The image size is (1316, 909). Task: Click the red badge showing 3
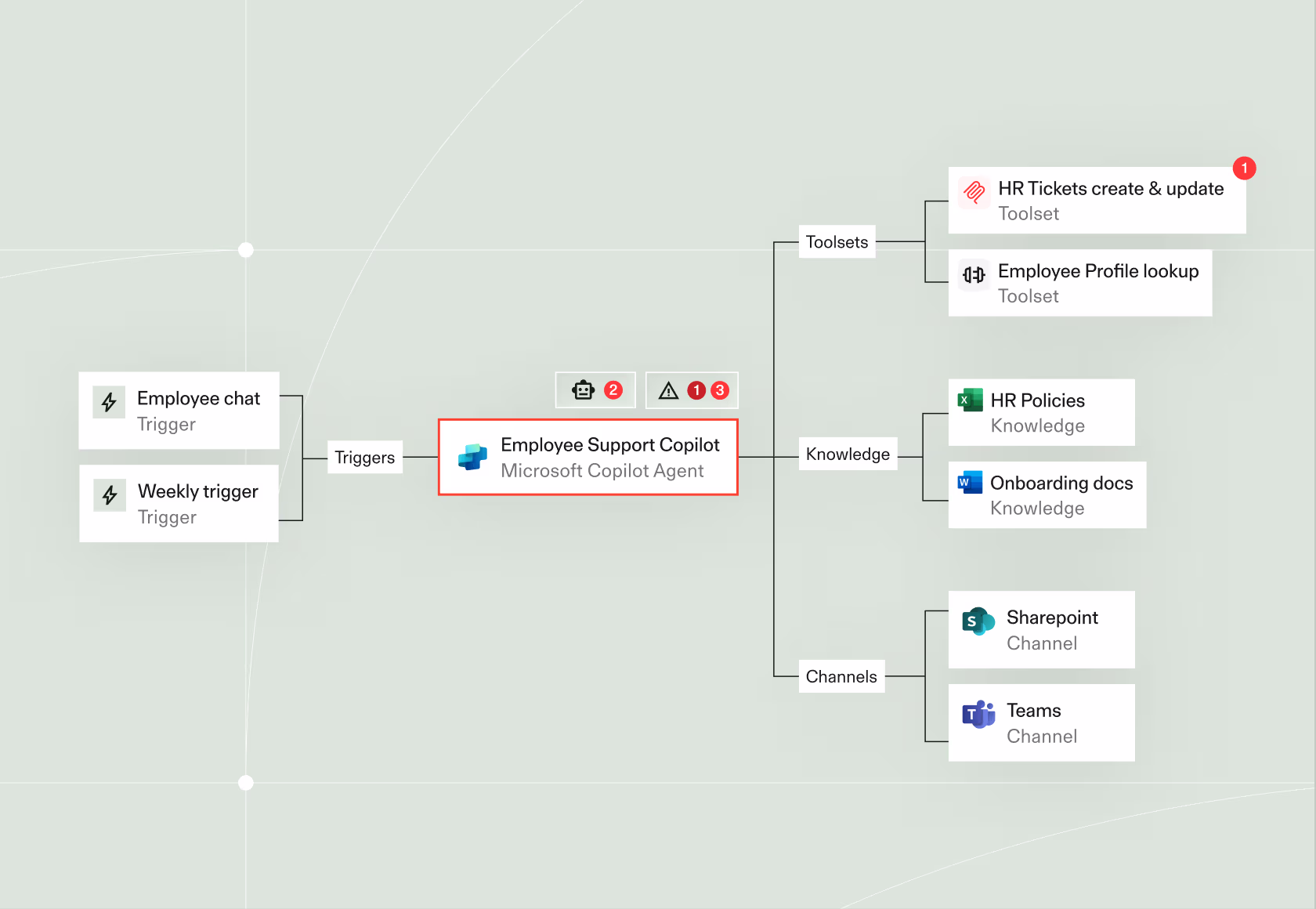(720, 390)
